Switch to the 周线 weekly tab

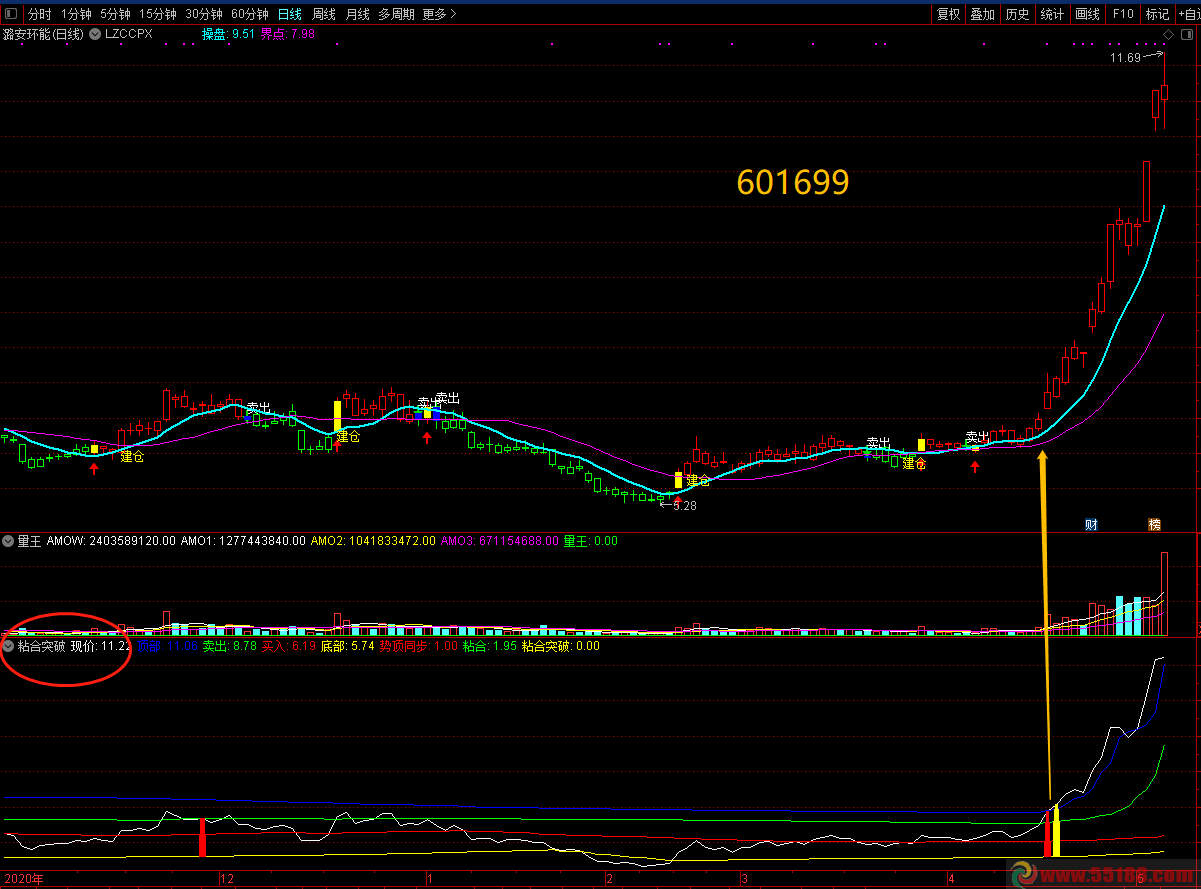tap(323, 14)
